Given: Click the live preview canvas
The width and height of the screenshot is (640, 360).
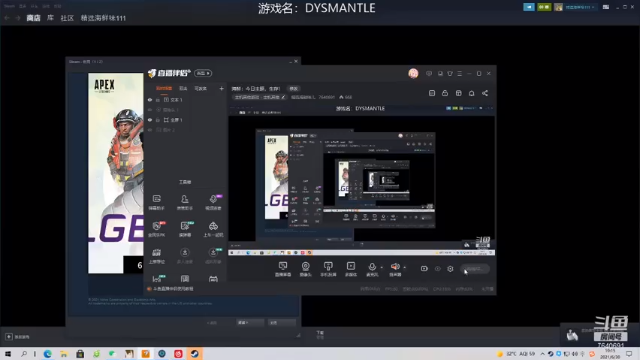Looking at the screenshot, I should click(361, 180).
